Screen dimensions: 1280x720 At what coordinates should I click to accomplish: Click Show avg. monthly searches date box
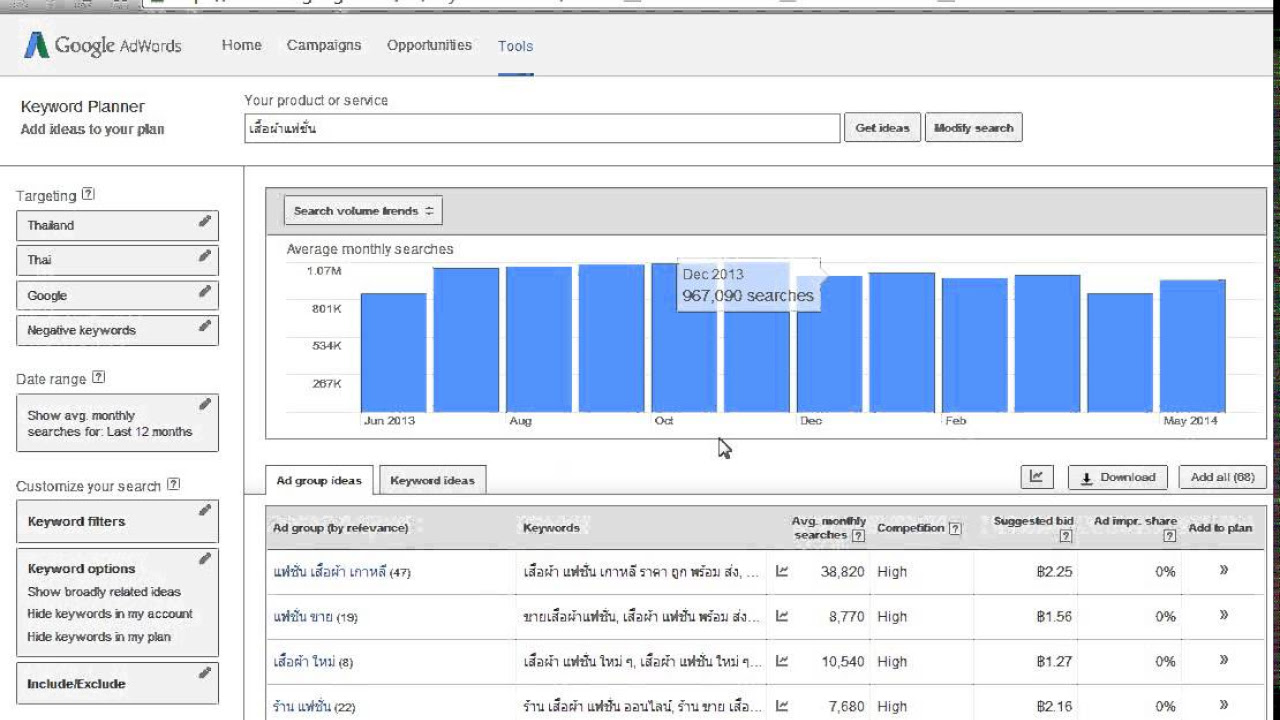tap(117, 423)
